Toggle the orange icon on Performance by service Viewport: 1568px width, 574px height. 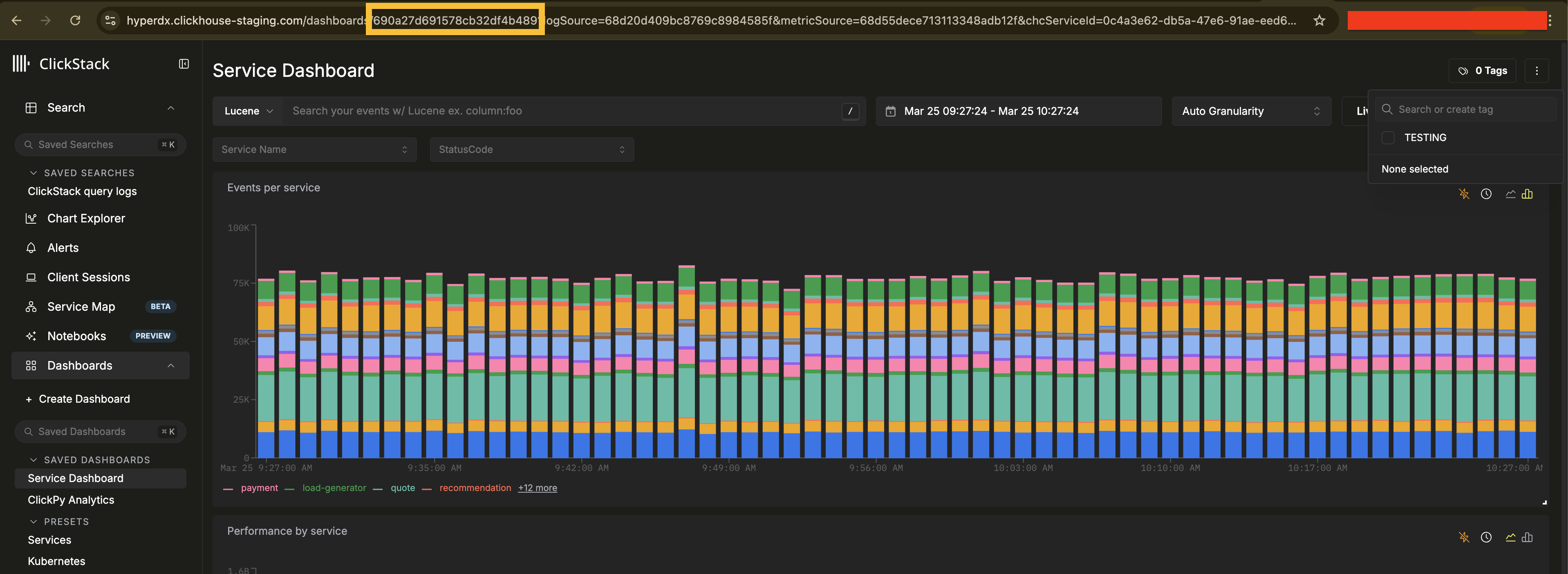pyautogui.click(x=1464, y=538)
